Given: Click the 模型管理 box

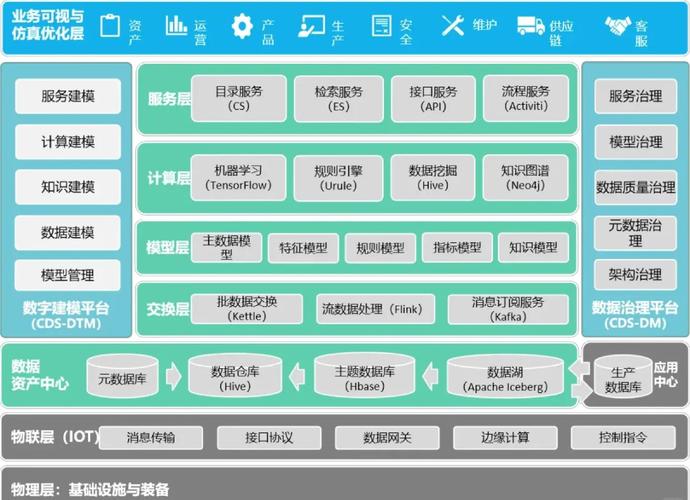Looking at the screenshot, I should pos(68,276).
